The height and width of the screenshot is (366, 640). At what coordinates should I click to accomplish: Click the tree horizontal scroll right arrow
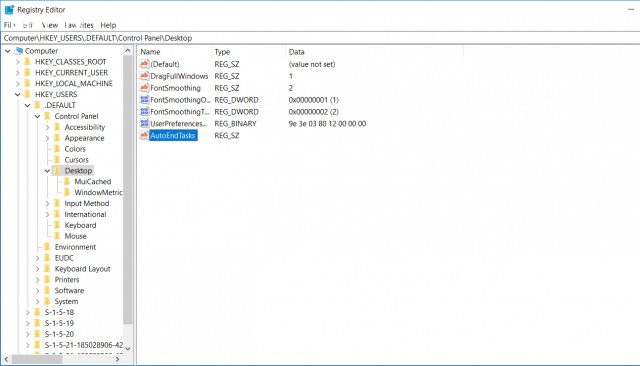[118, 359]
